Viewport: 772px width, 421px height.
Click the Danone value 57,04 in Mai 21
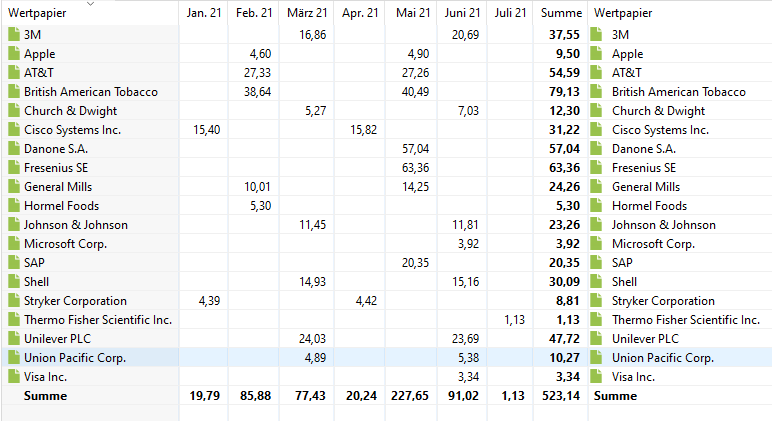coord(416,149)
